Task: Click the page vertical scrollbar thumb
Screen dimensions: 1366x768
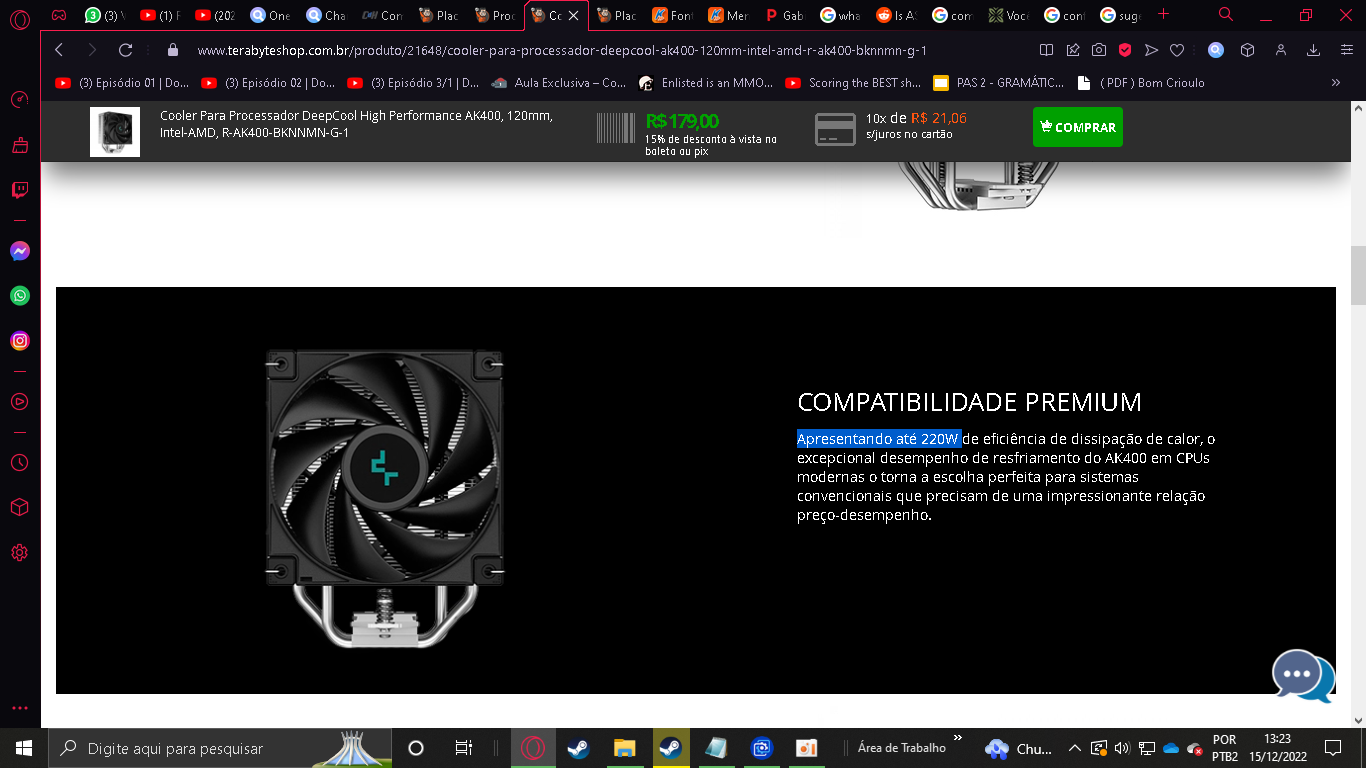Action: (1358, 275)
